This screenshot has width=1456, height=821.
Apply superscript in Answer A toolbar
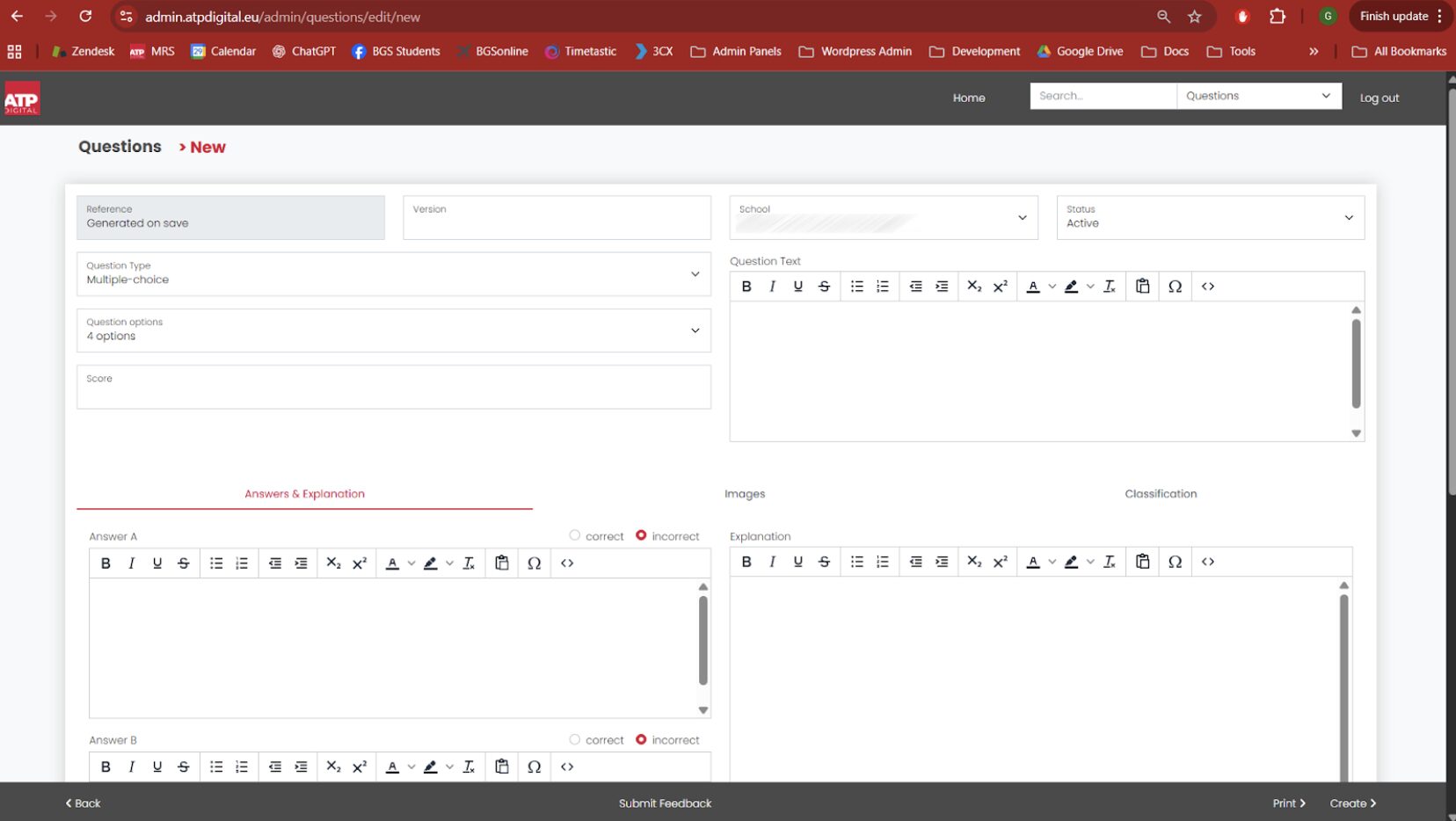pyautogui.click(x=360, y=563)
